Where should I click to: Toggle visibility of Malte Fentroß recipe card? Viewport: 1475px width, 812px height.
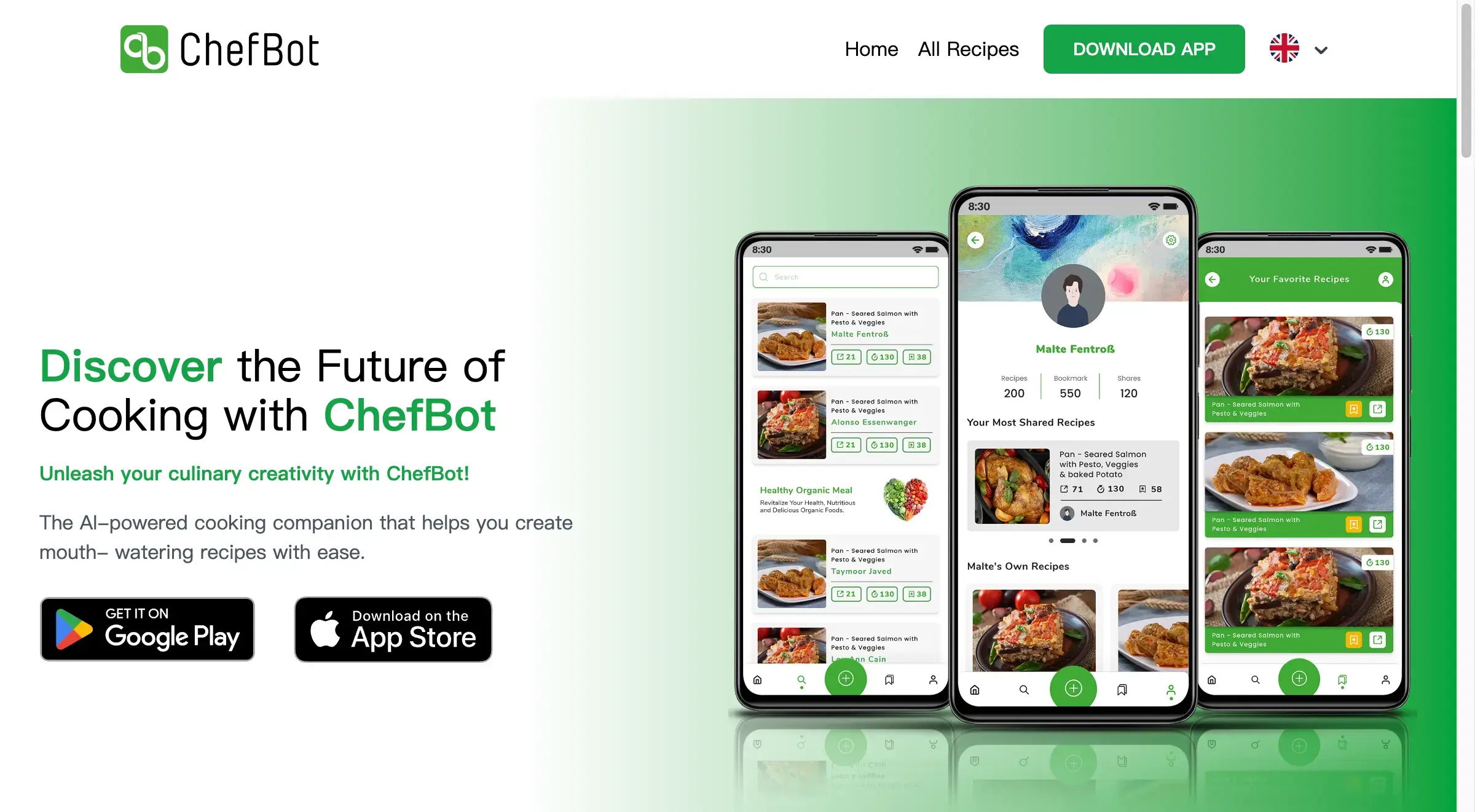[845, 336]
